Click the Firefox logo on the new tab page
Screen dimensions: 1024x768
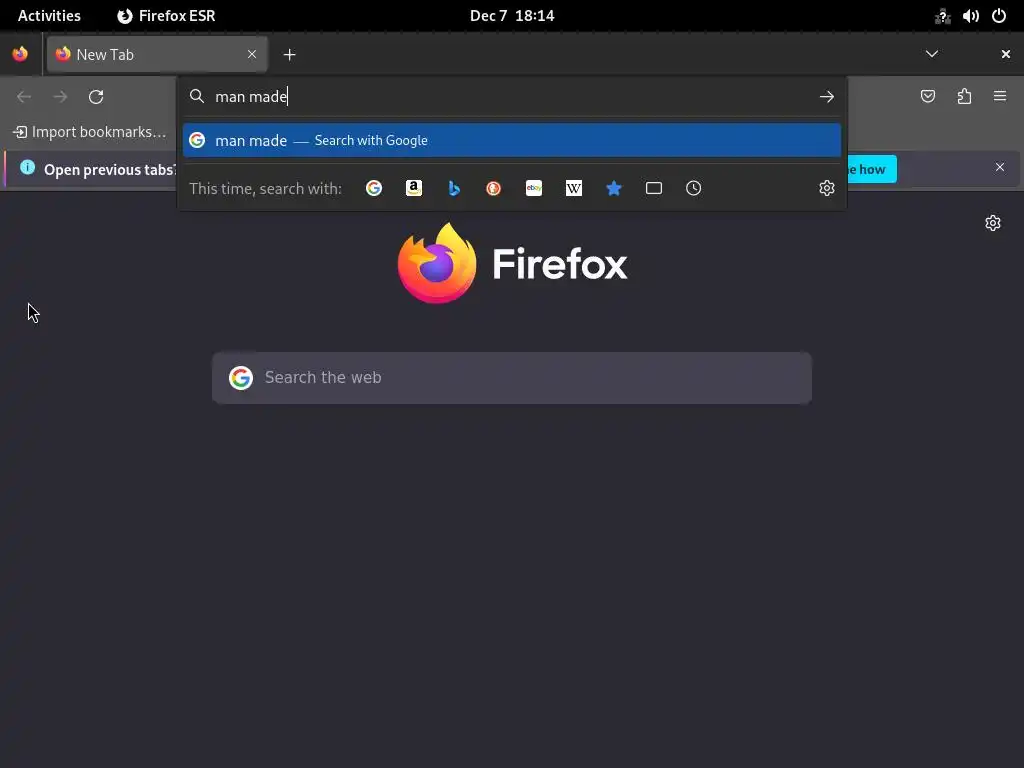(437, 263)
